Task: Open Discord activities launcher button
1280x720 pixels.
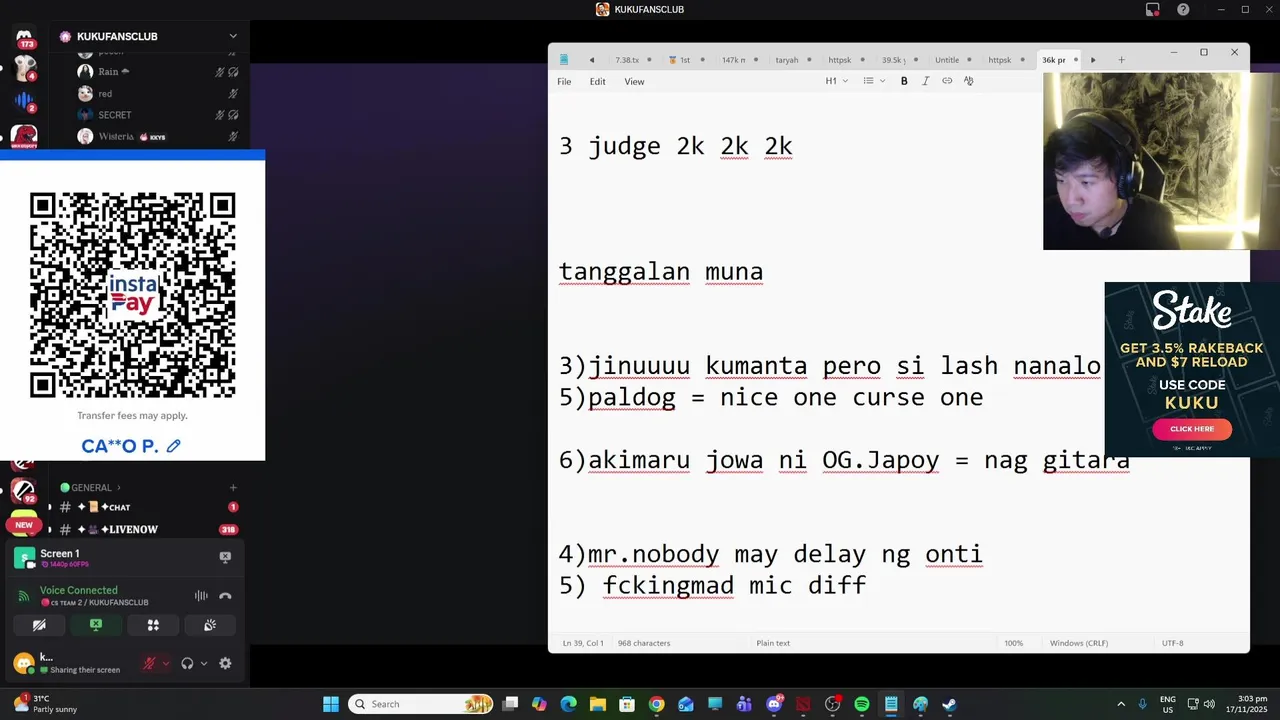Action: click(x=153, y=625)
